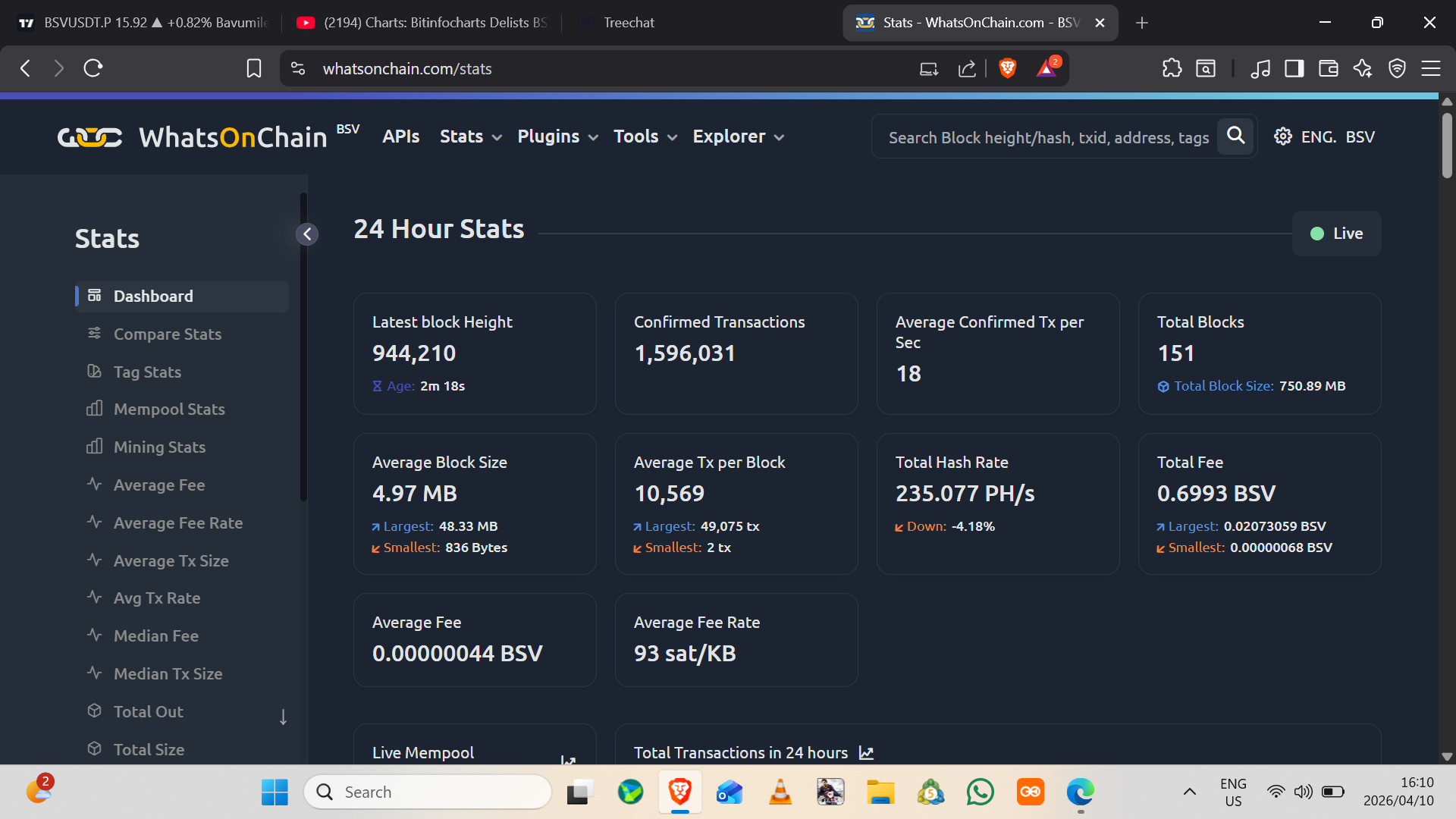
Task: Click the search magnifier button
Action: pyautogui.click(x=1235, y=136)
